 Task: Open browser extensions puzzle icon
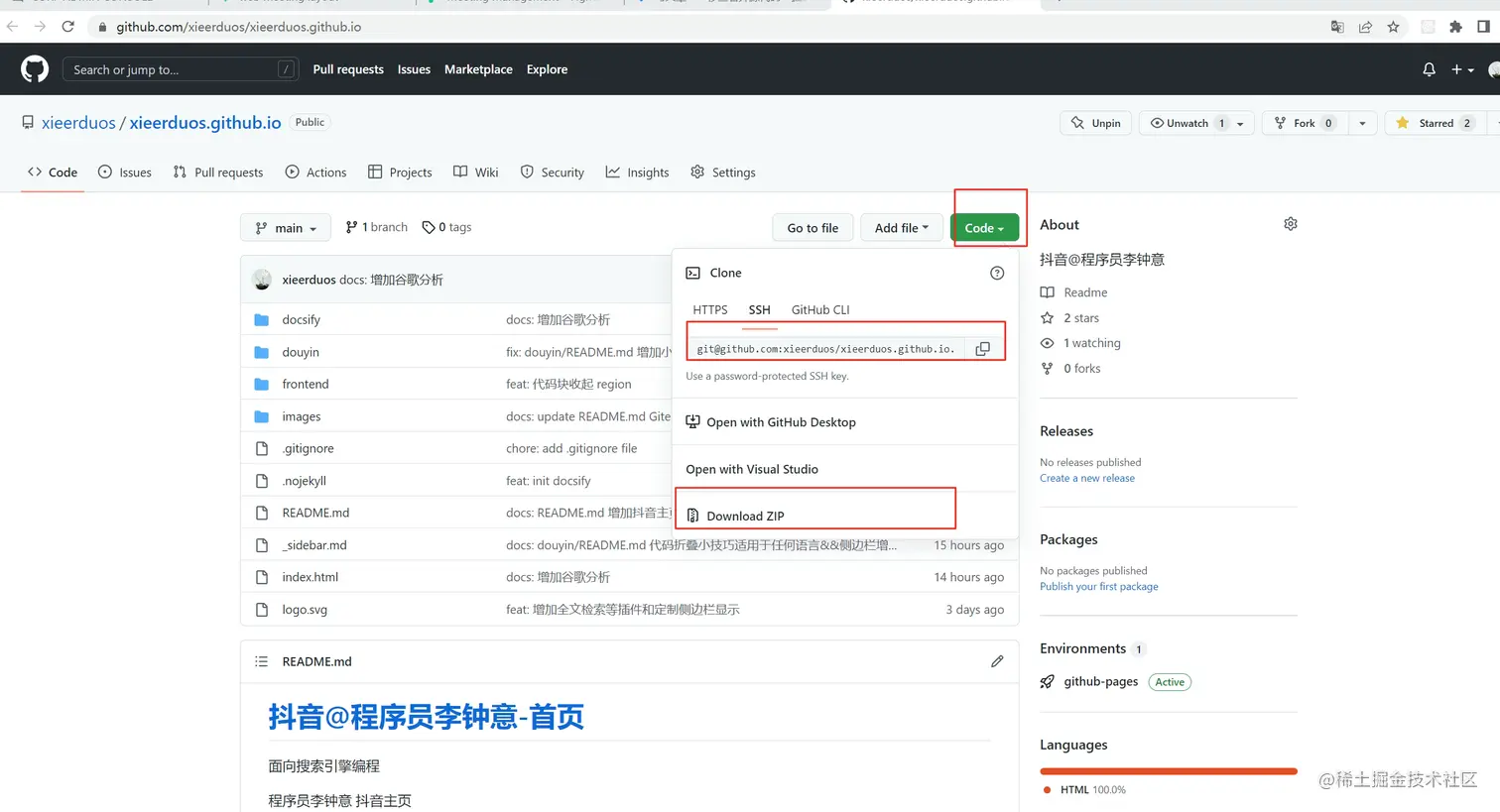1455,27
